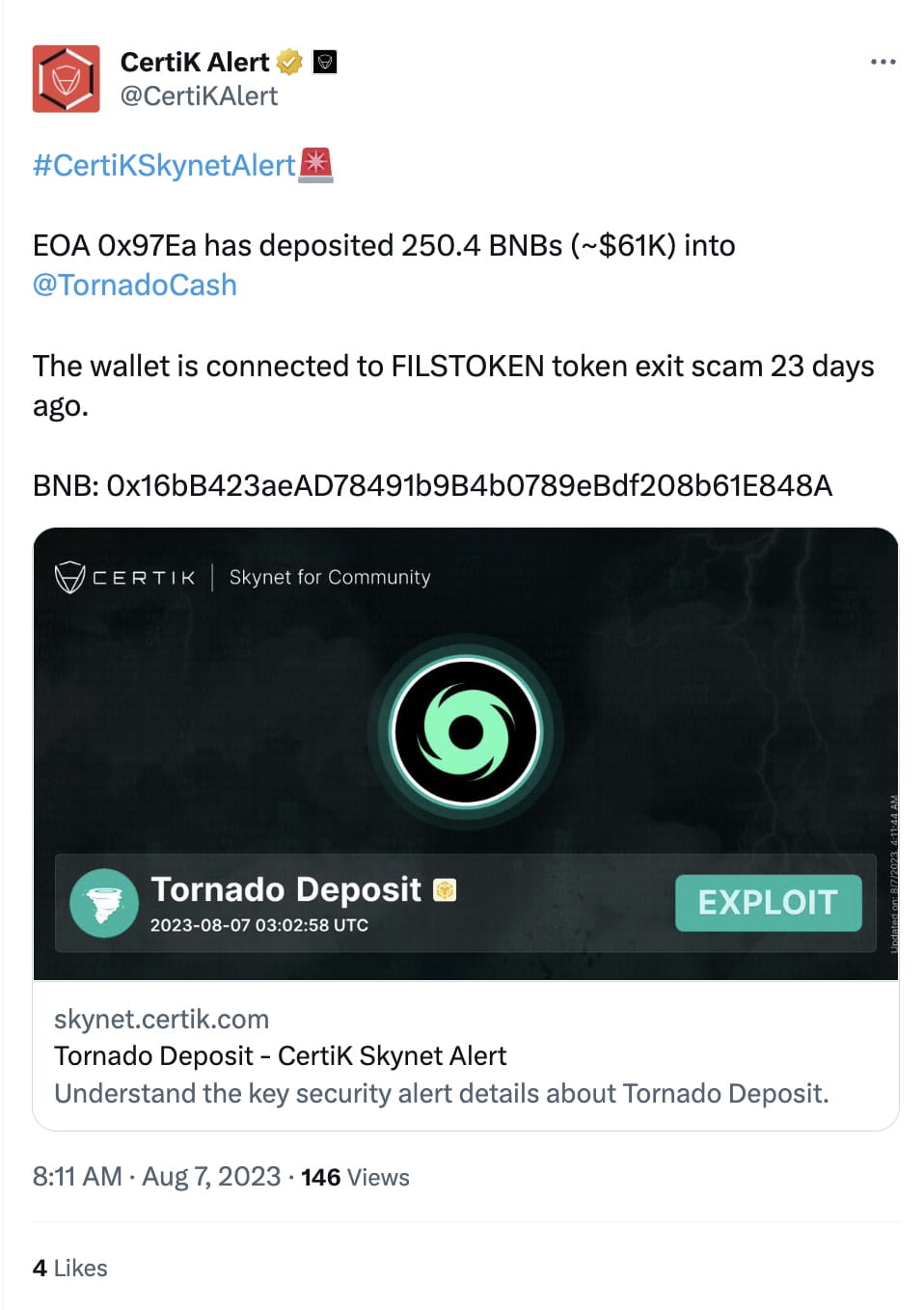Click the CertiK Alert profile avatar
This screenshot has height=1310, width=924.
[67, 78]
